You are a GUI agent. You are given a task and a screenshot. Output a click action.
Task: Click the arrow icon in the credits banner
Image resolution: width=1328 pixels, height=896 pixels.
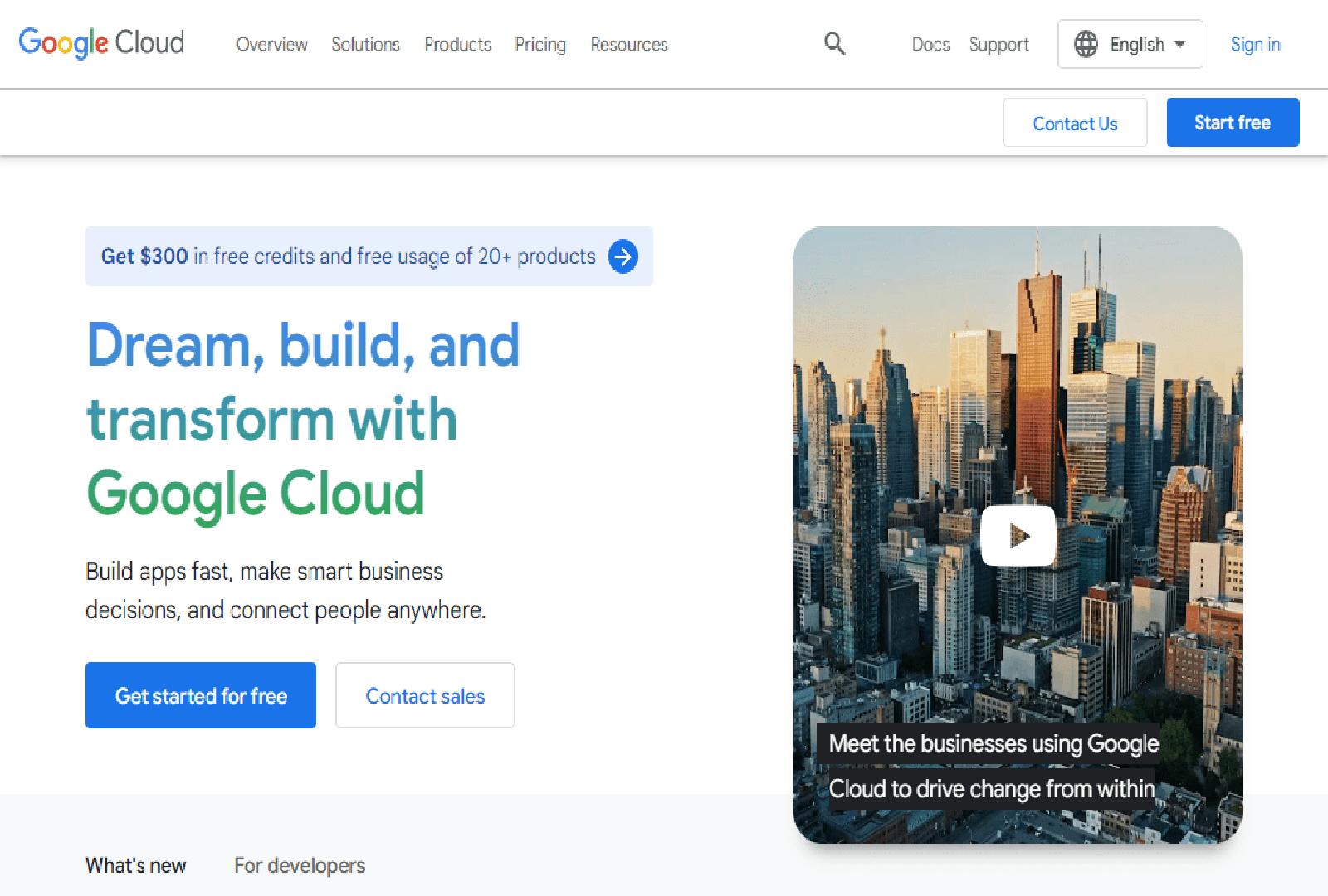tap(621, 256)
